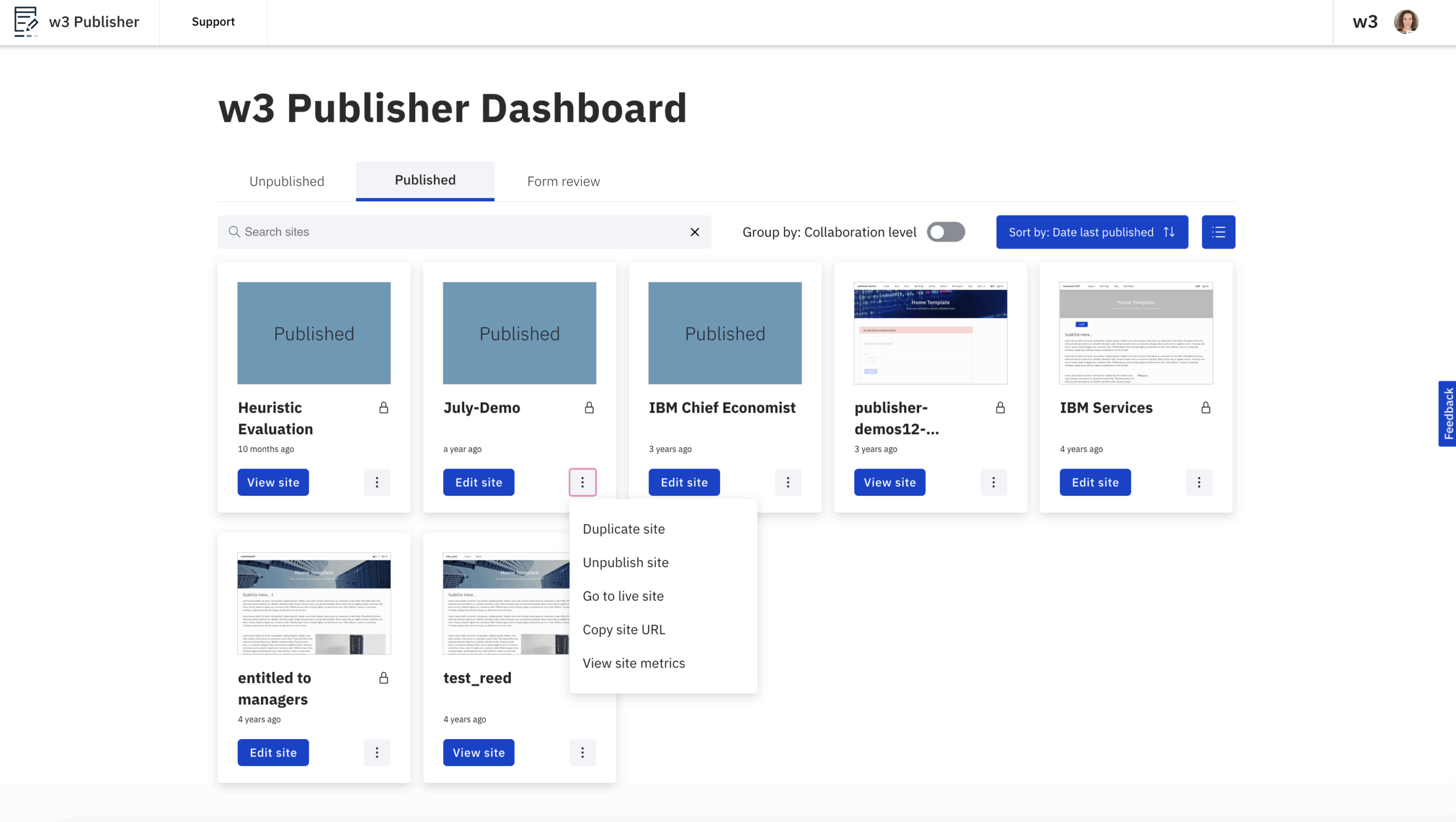Image resolution: width=1456 pixels, height=822 pixels.
Task: Click IBM Services site preview thumbnail
Action: click(1136, 333)
